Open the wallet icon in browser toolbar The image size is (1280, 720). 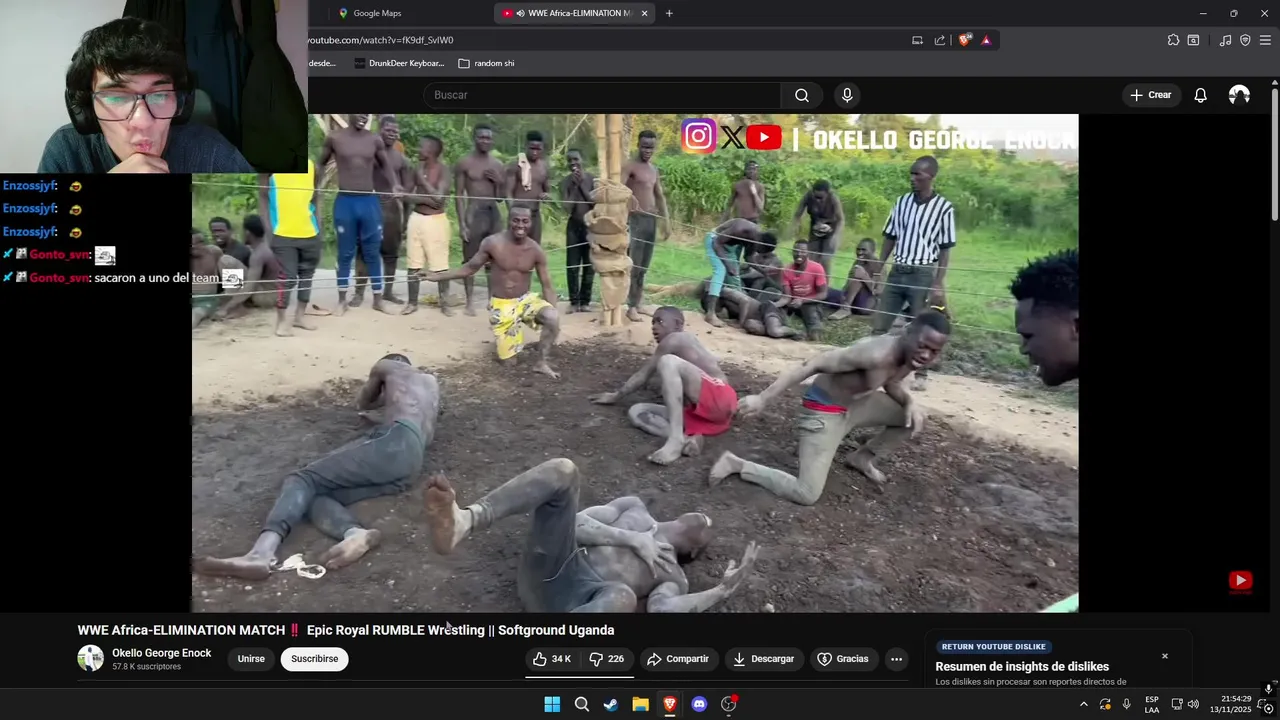point(1193,40)
